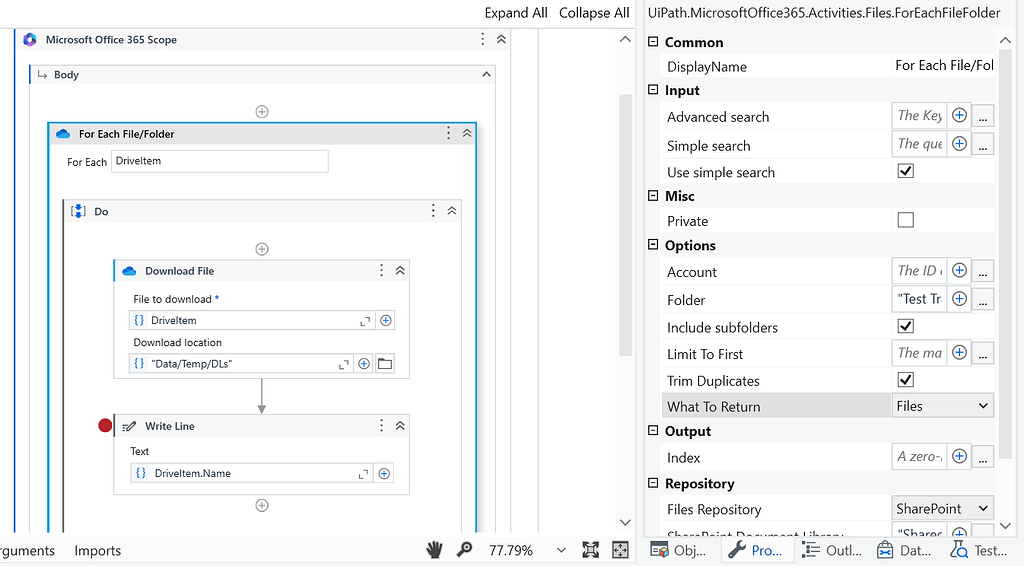1024x566 pixels.
Task: Enable the Private checkbox
Action: point(906,221)
